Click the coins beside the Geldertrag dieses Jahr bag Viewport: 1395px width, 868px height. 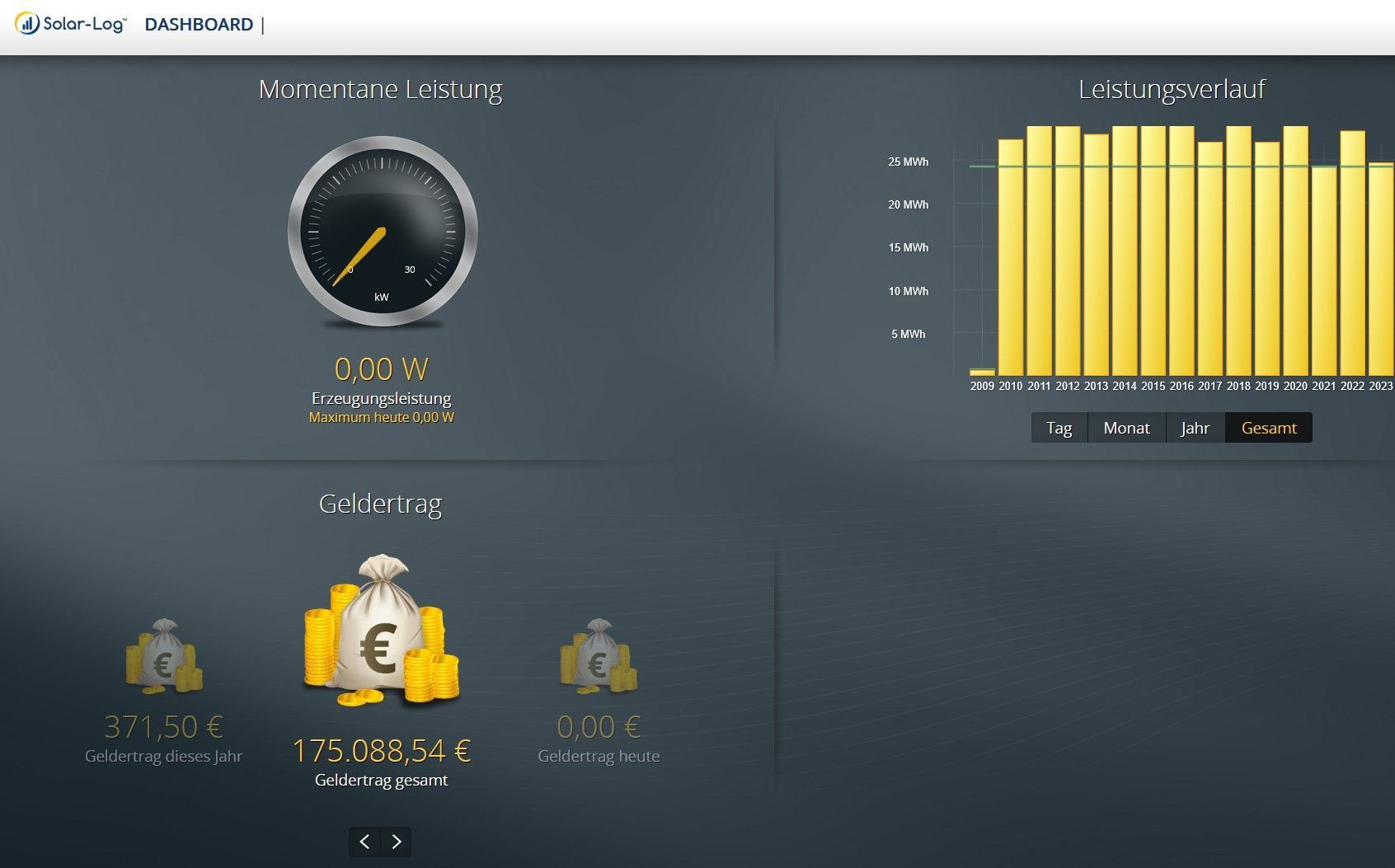[x=190, y=676]
